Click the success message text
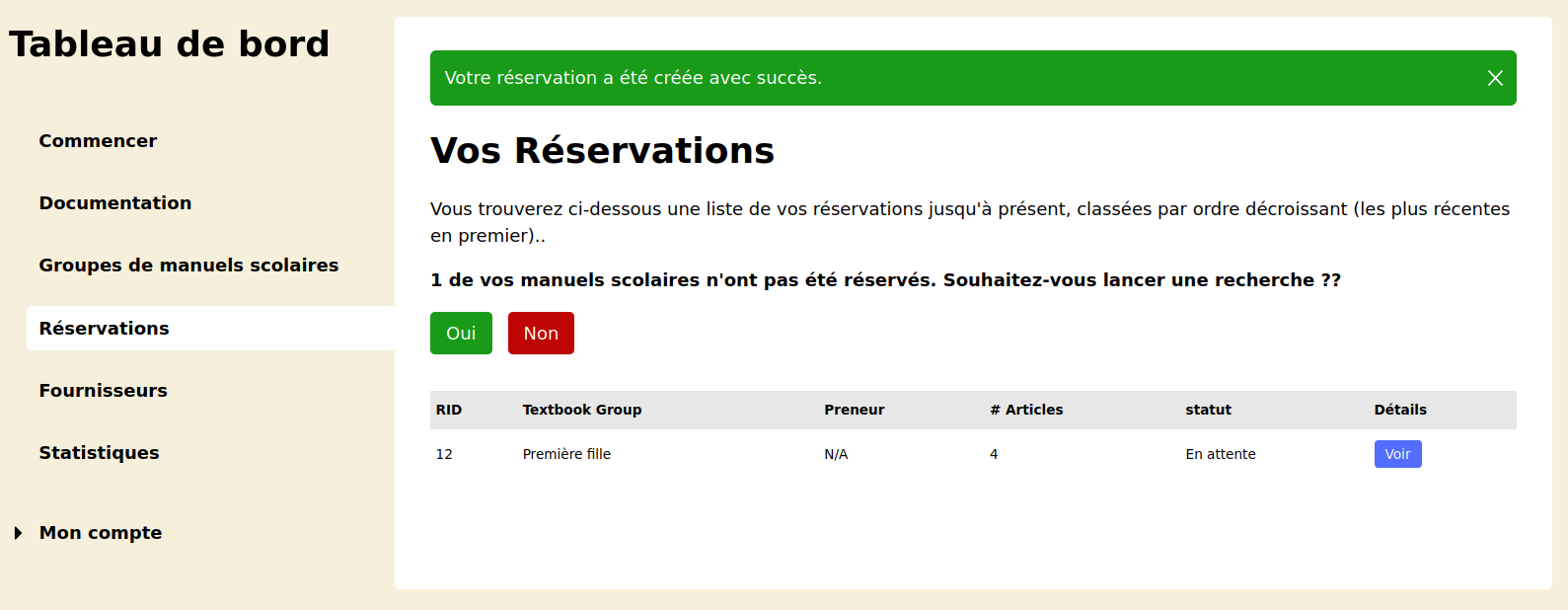The image size is (1568, 610). [633, 78]
